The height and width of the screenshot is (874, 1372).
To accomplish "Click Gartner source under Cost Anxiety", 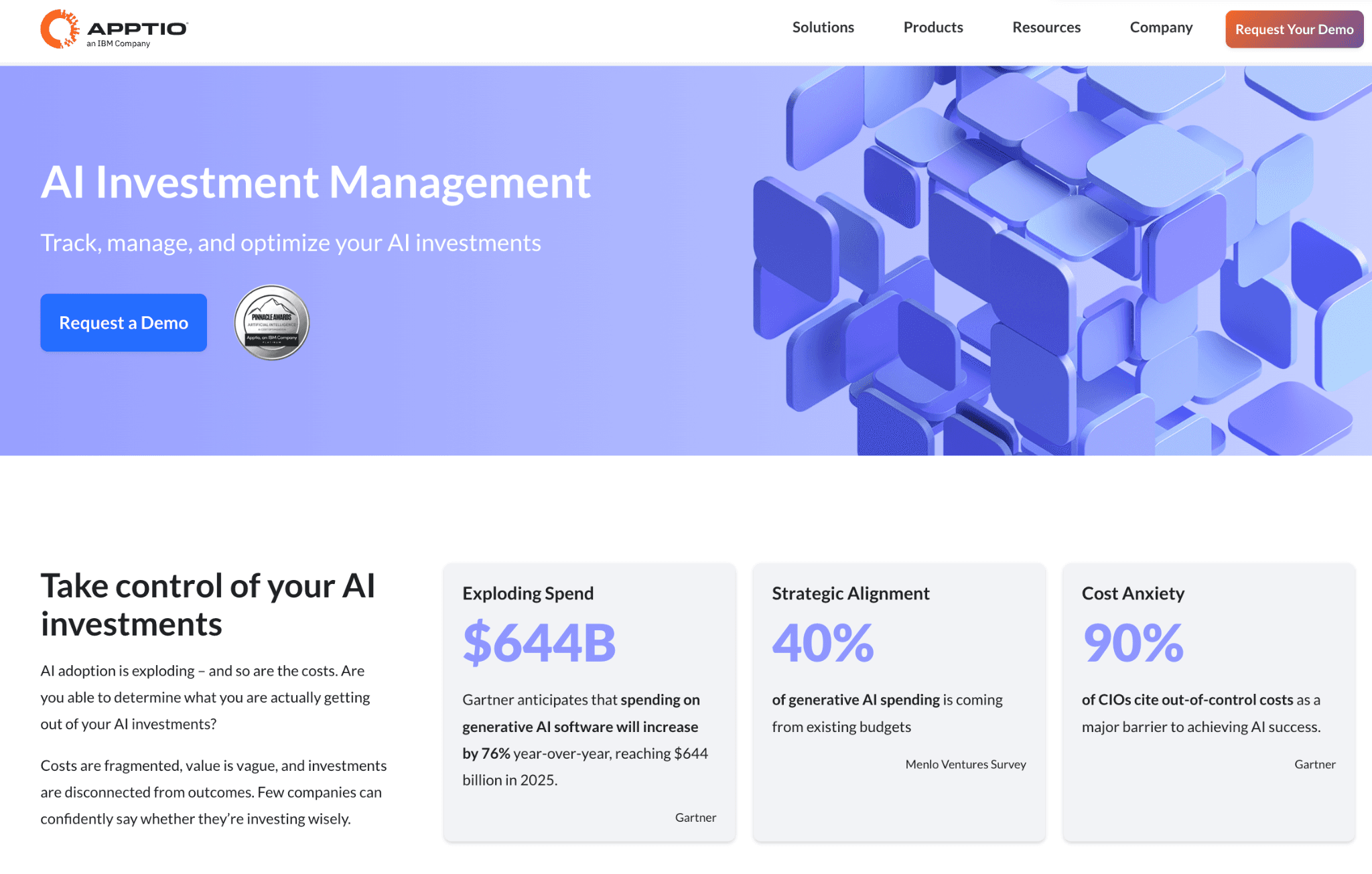I will point(1314,764).
